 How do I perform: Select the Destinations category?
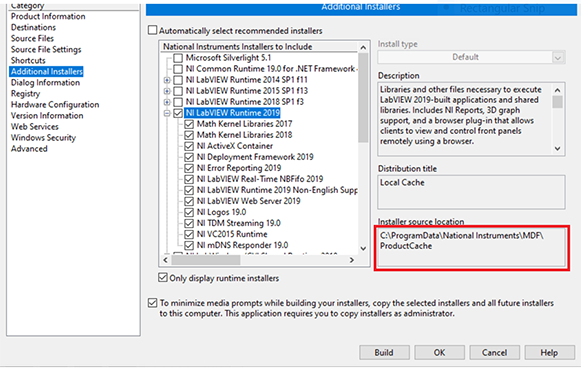[33, 27]
